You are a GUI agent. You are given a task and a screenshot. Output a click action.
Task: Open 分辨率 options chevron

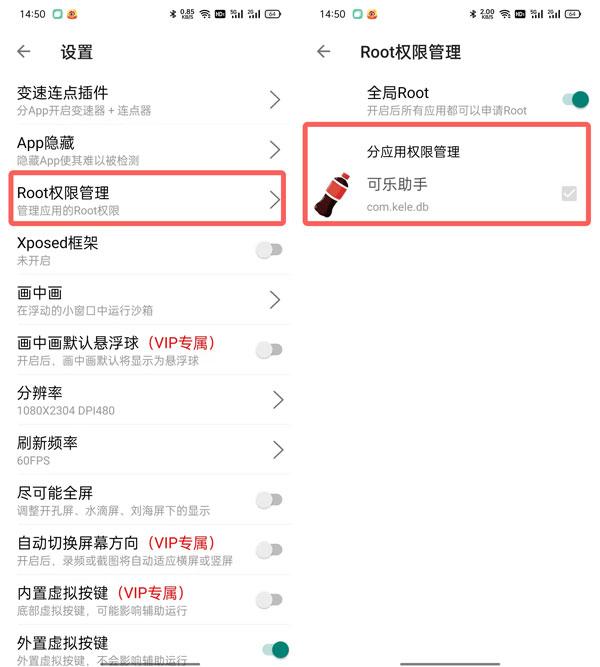[x=277, y=400]
